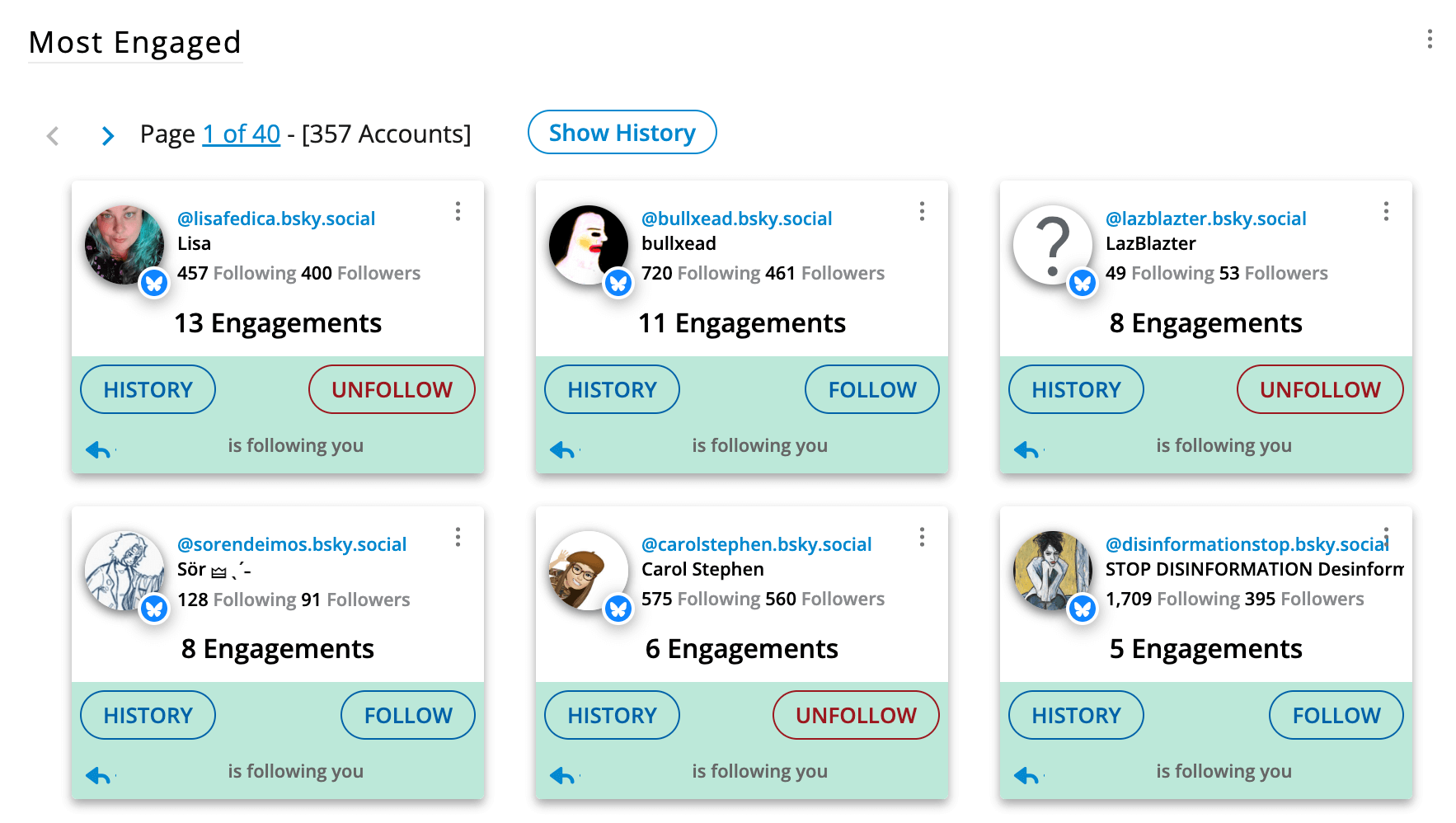Open the @disinformationstop.bsky.social profile link
The height and width of the screenshot is (823, 1456).
coord(1246,544)
